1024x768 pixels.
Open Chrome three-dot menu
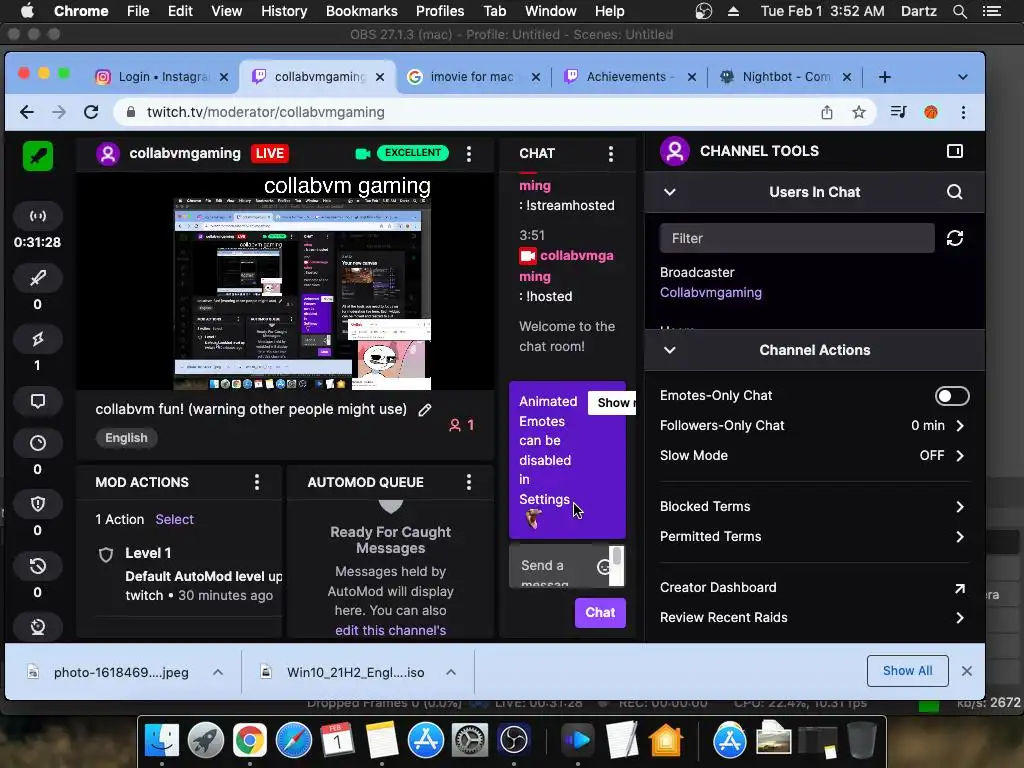tap(963, 112)
